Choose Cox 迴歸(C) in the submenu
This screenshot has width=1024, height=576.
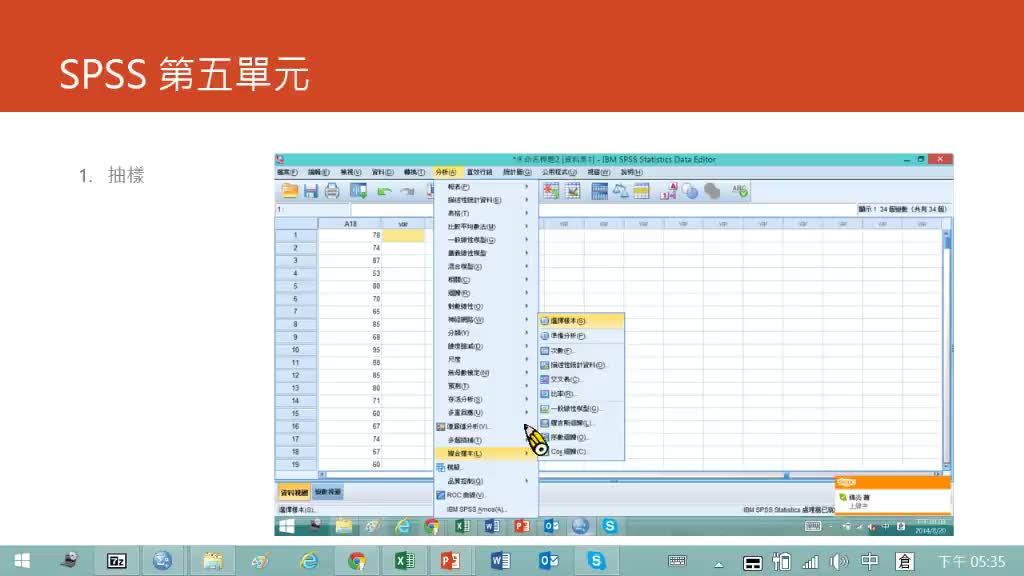581,451
